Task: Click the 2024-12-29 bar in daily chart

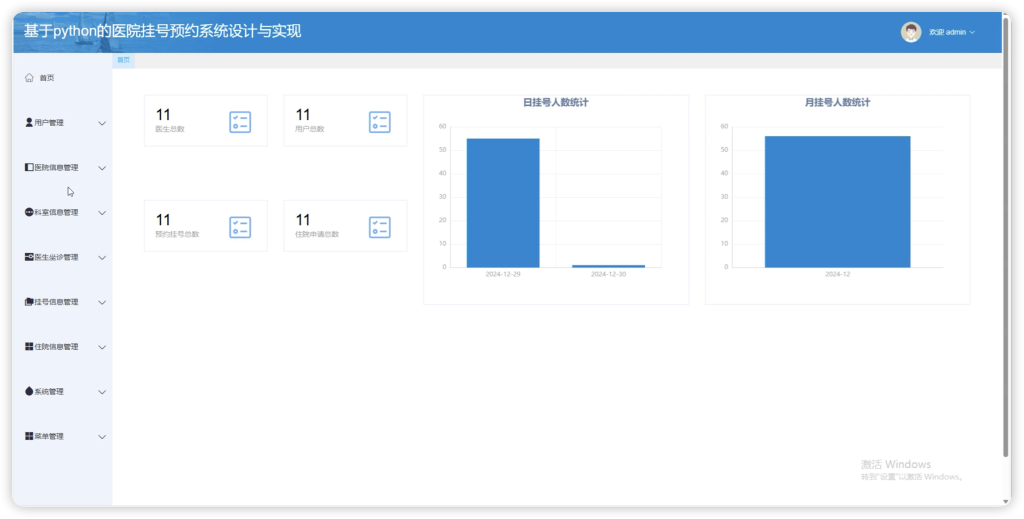Action: [503, 203]
